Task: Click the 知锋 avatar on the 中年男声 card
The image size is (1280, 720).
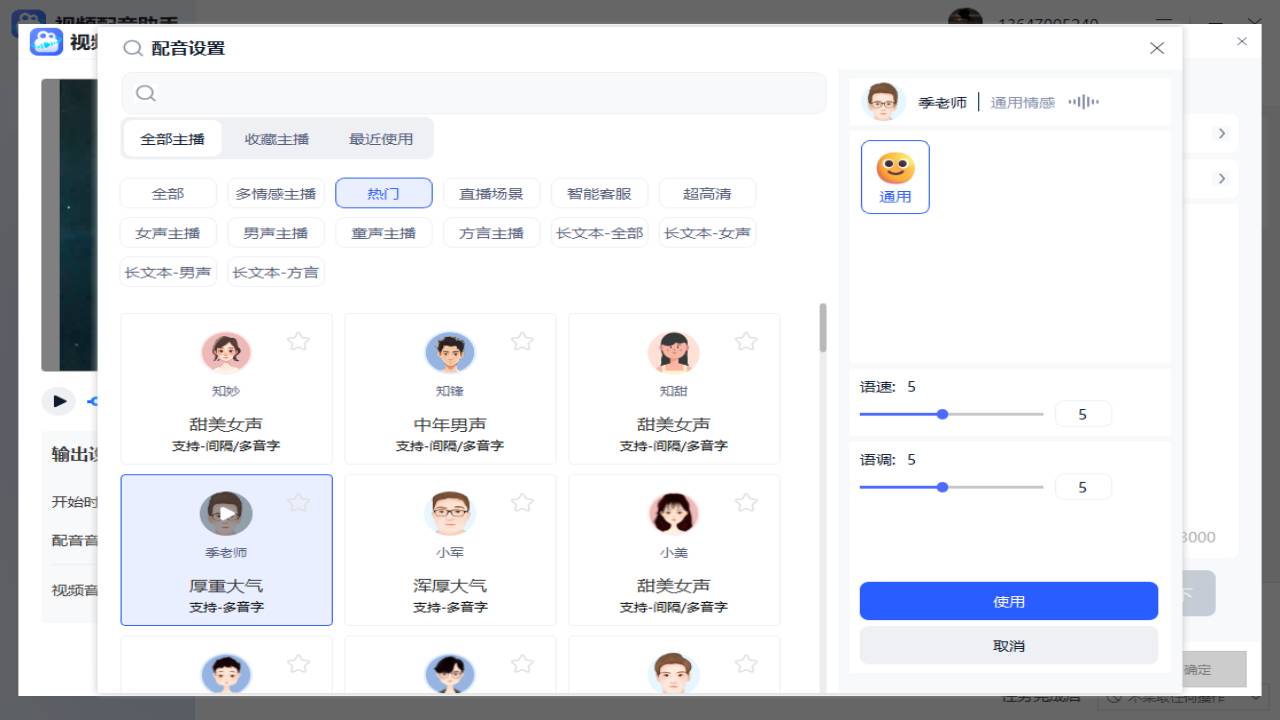Action: pyautogui.click(x=450, y=352)
